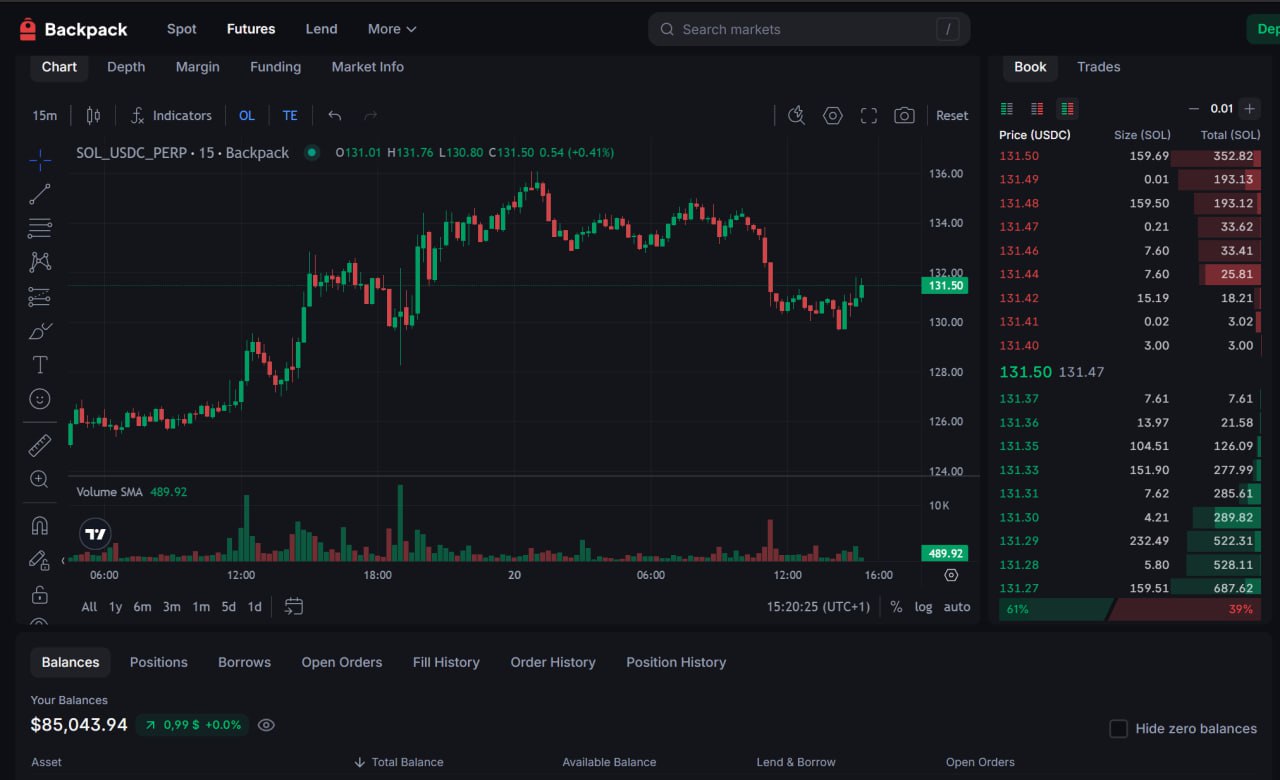Toggle stay in drawing mode
The width and height of the screenshot is (1280, 780).
40,560
